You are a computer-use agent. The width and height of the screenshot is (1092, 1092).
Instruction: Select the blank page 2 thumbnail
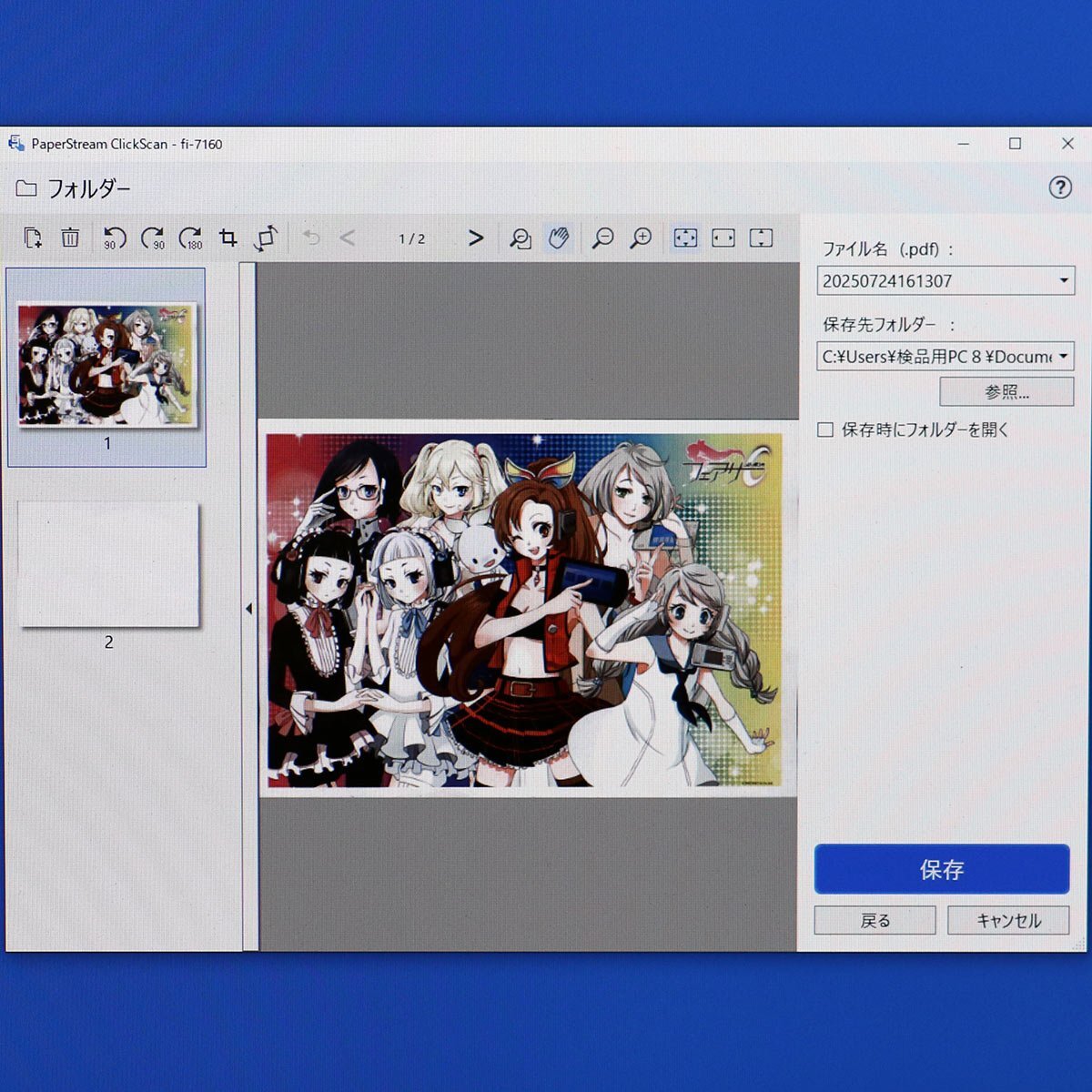(108, 564)
